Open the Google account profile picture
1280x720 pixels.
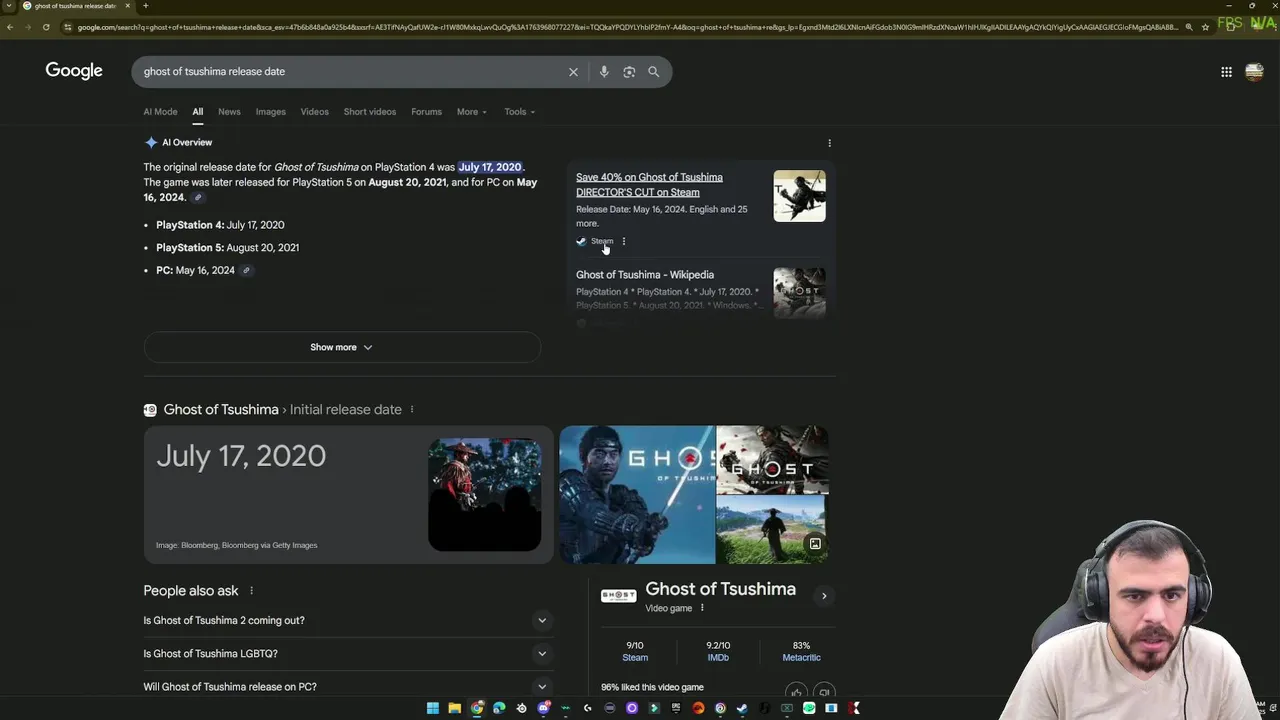coord(1254,72)
